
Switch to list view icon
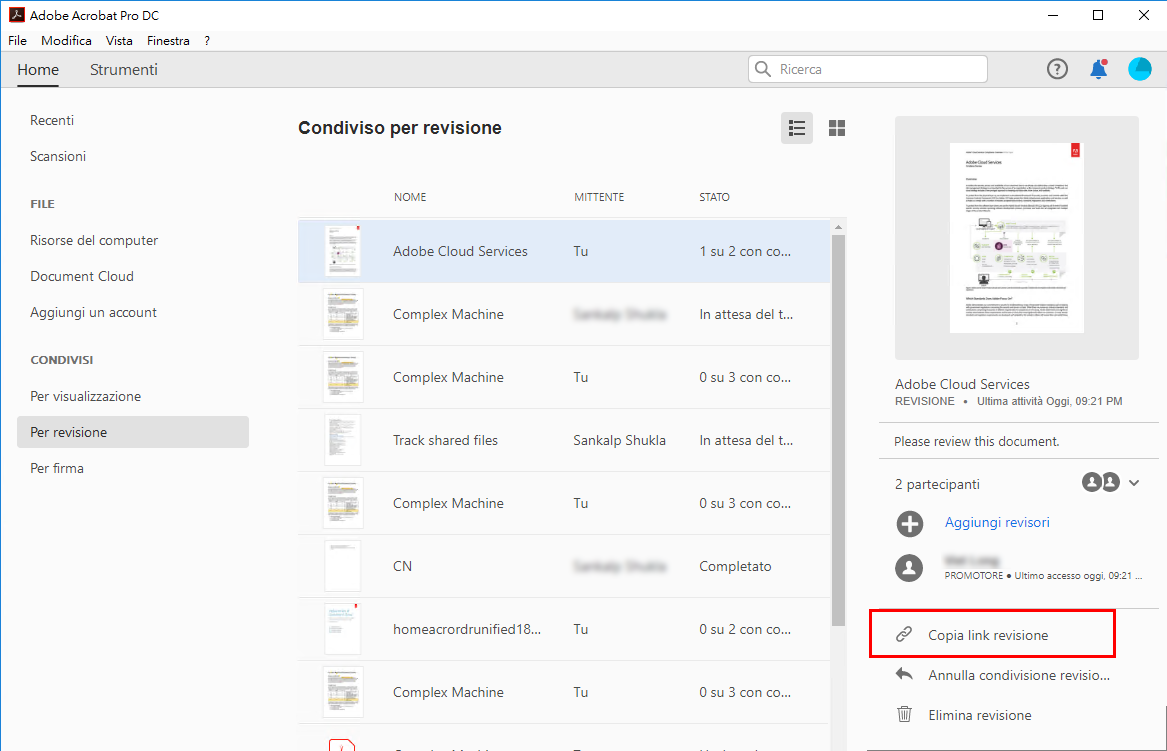[x=796, y=128]
